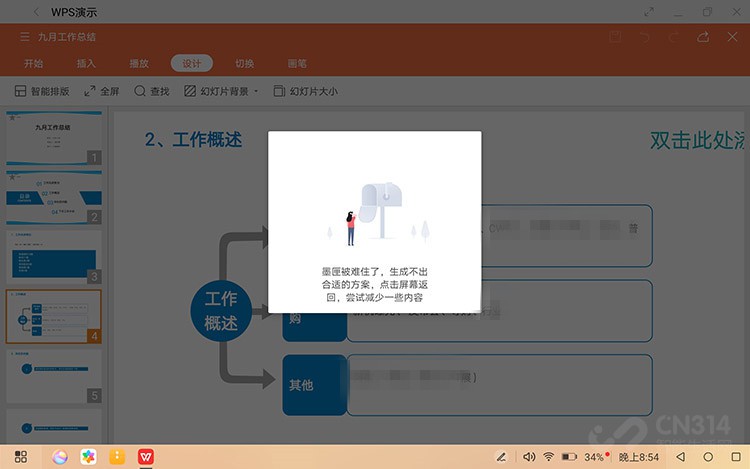Click the slide title 2、工作概述

(x=193, y=140)
